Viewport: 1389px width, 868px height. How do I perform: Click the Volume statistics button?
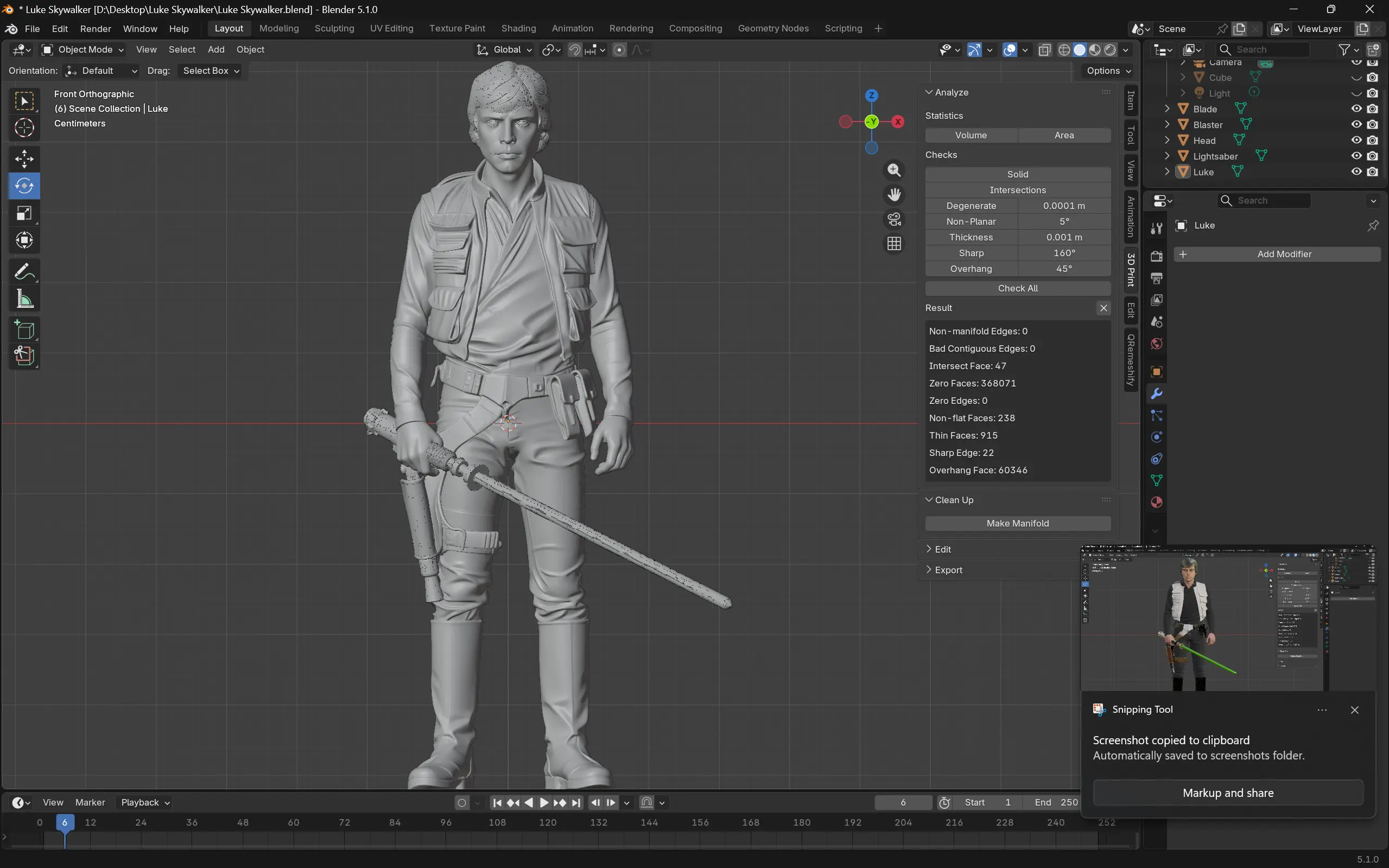coord(971,136)
